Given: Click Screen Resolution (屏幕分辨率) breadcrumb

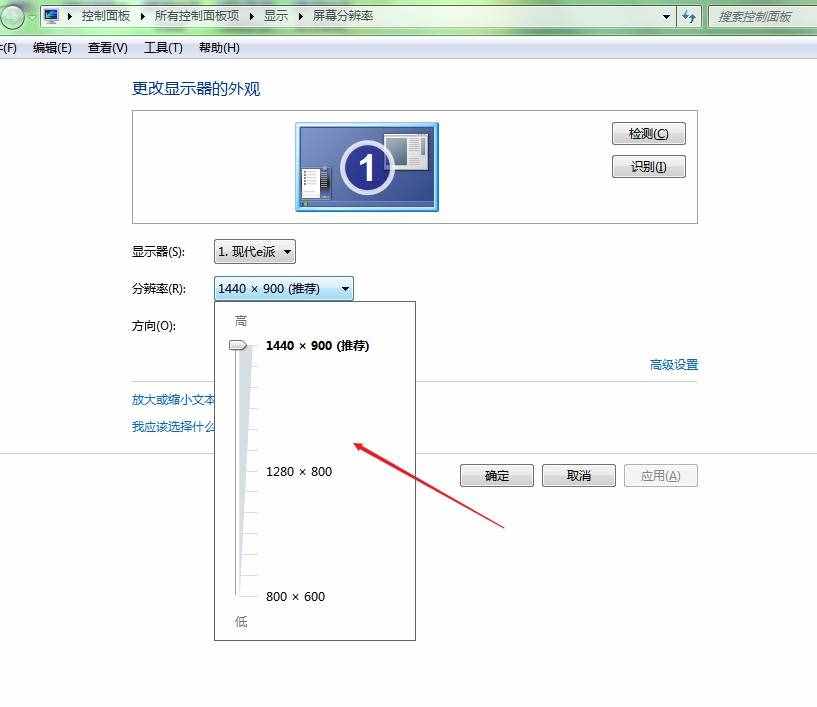Looking at the screenshot, I should point(343,16).
